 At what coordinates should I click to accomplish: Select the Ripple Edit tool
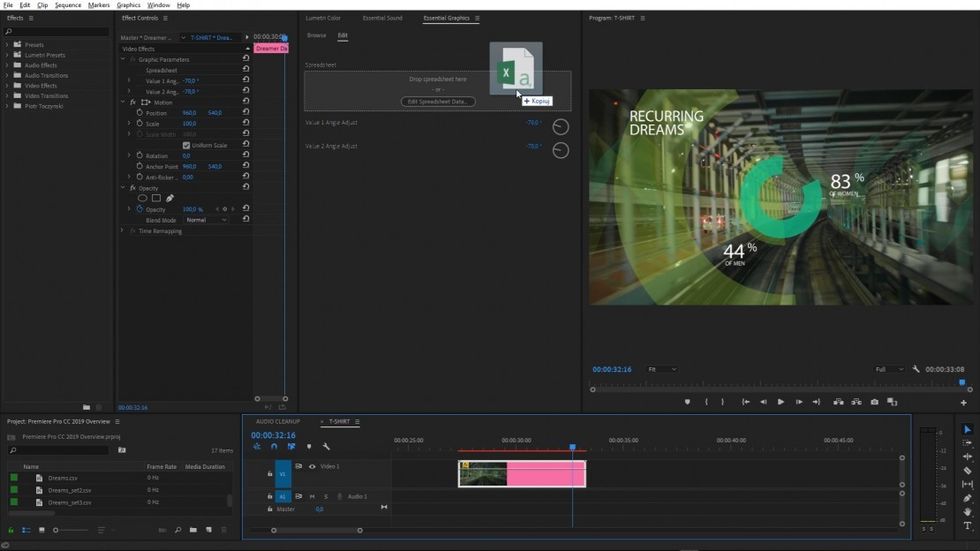click(967, 457)
